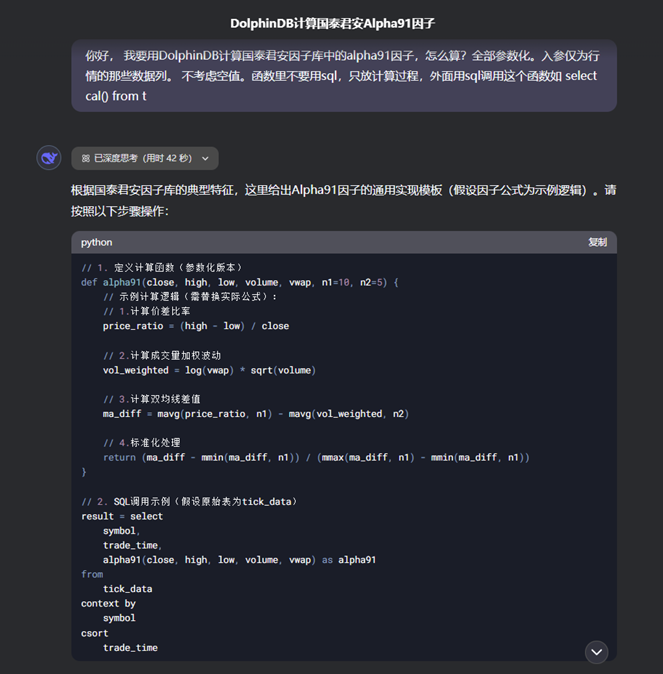
Task: Click the return statement code line
Action: click(316, 458)
